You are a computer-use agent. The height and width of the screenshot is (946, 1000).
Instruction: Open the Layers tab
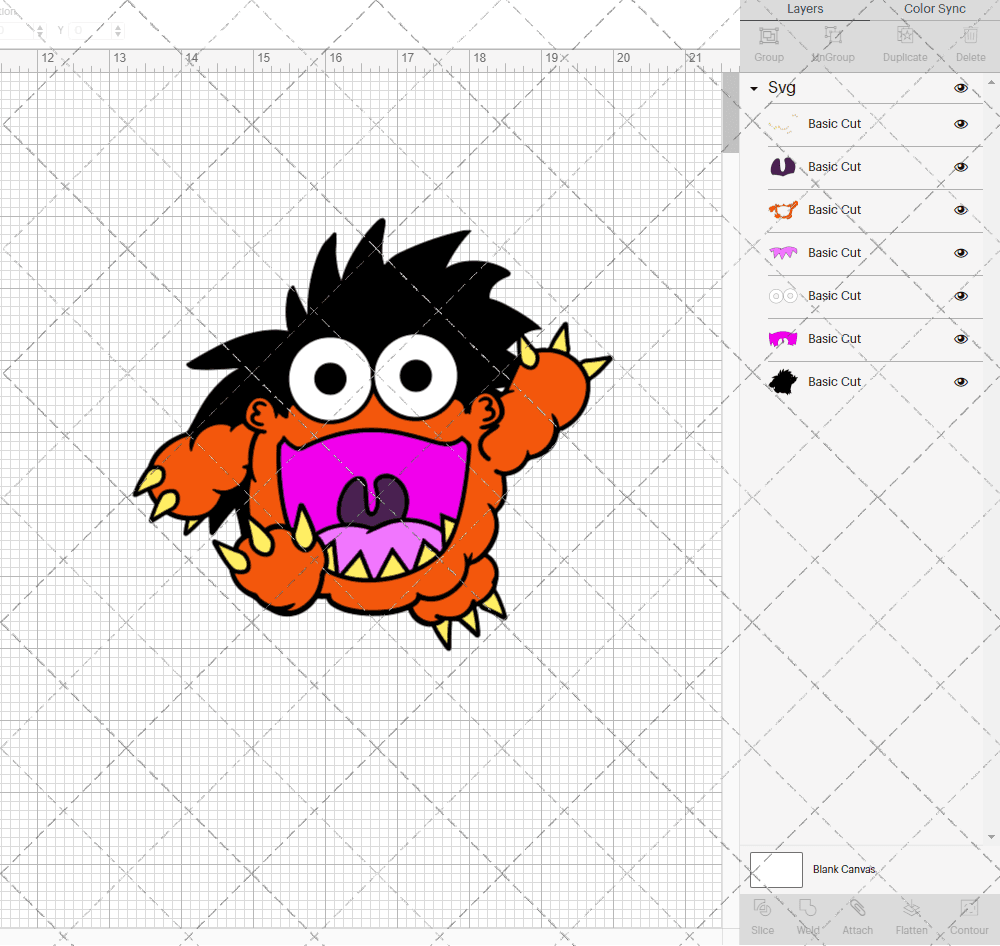click(x=805, y=9)
